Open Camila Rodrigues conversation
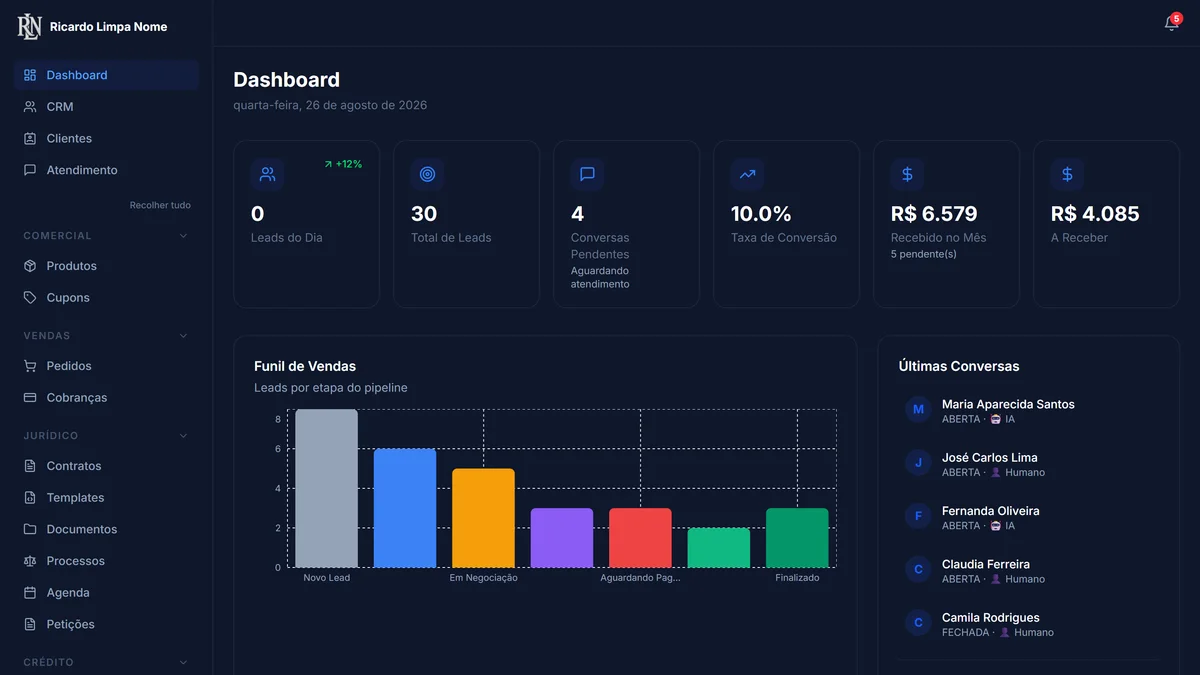 pyautogui.click(x=1028, y=624)
